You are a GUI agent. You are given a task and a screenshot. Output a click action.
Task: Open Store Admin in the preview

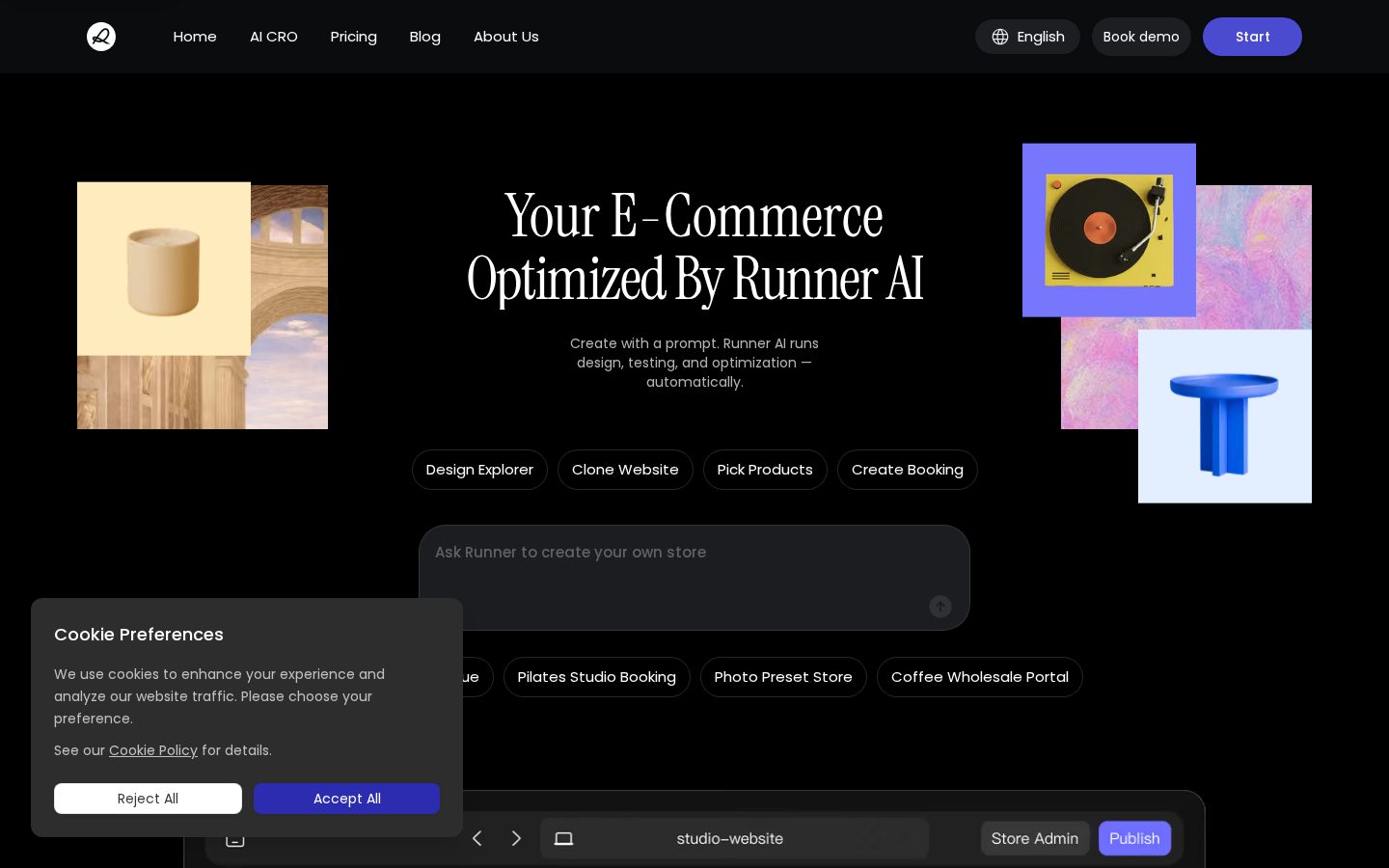coord(1035,838)
